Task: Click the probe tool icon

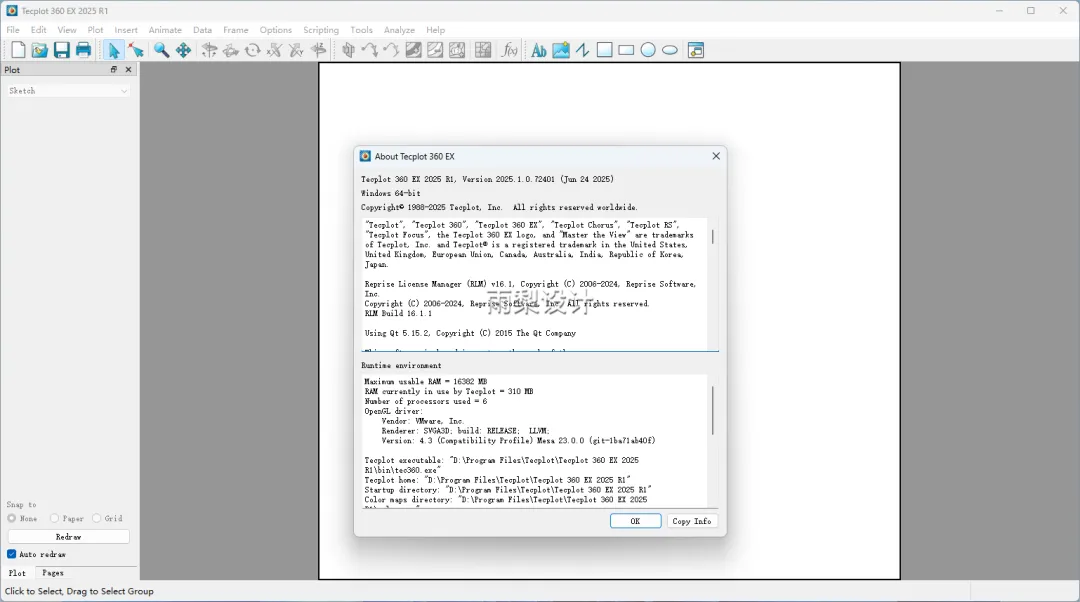Action: pyautogui.click(x=457, y=50)
